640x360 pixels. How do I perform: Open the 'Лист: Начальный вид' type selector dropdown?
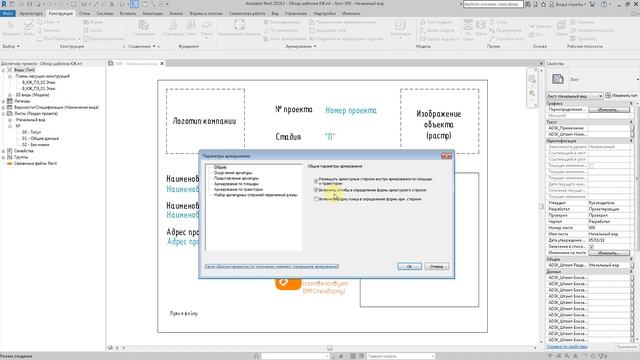[574, 96]
